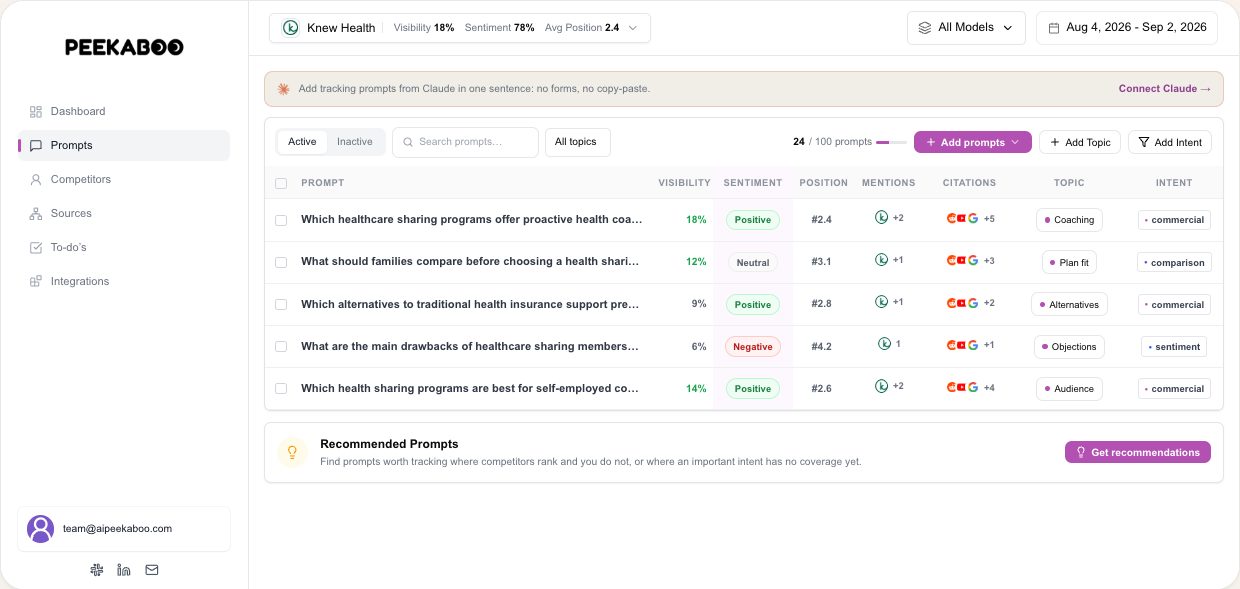Screen dimensions: 1240x589
Task: Switch to the Inactive prompts tab
Action: coord(355,142)
